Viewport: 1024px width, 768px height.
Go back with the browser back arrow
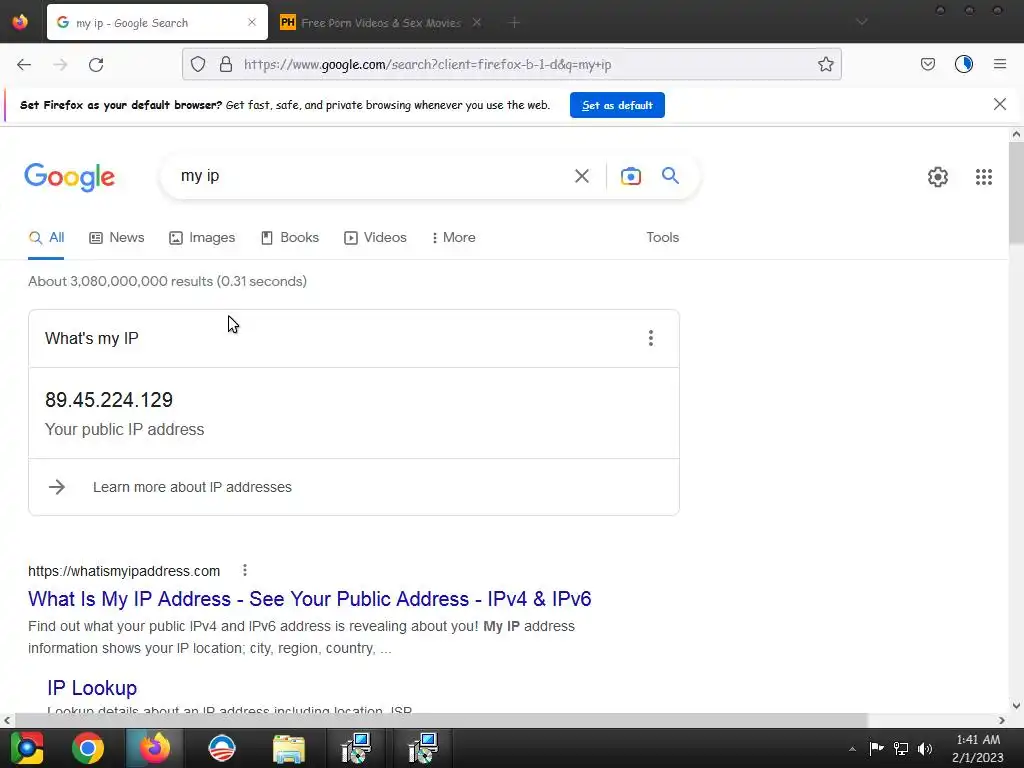pyautogui.click(x=24, y=65)
